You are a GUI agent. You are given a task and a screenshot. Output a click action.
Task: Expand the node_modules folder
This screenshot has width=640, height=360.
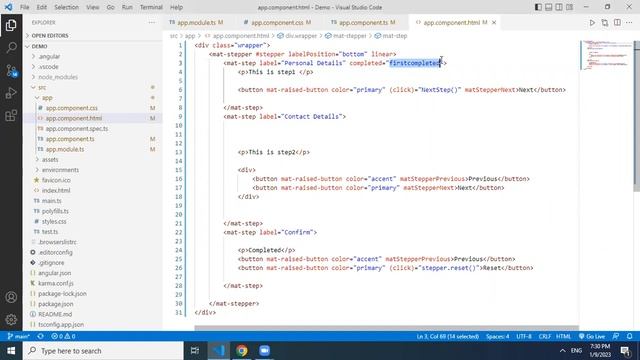point(58,77)
